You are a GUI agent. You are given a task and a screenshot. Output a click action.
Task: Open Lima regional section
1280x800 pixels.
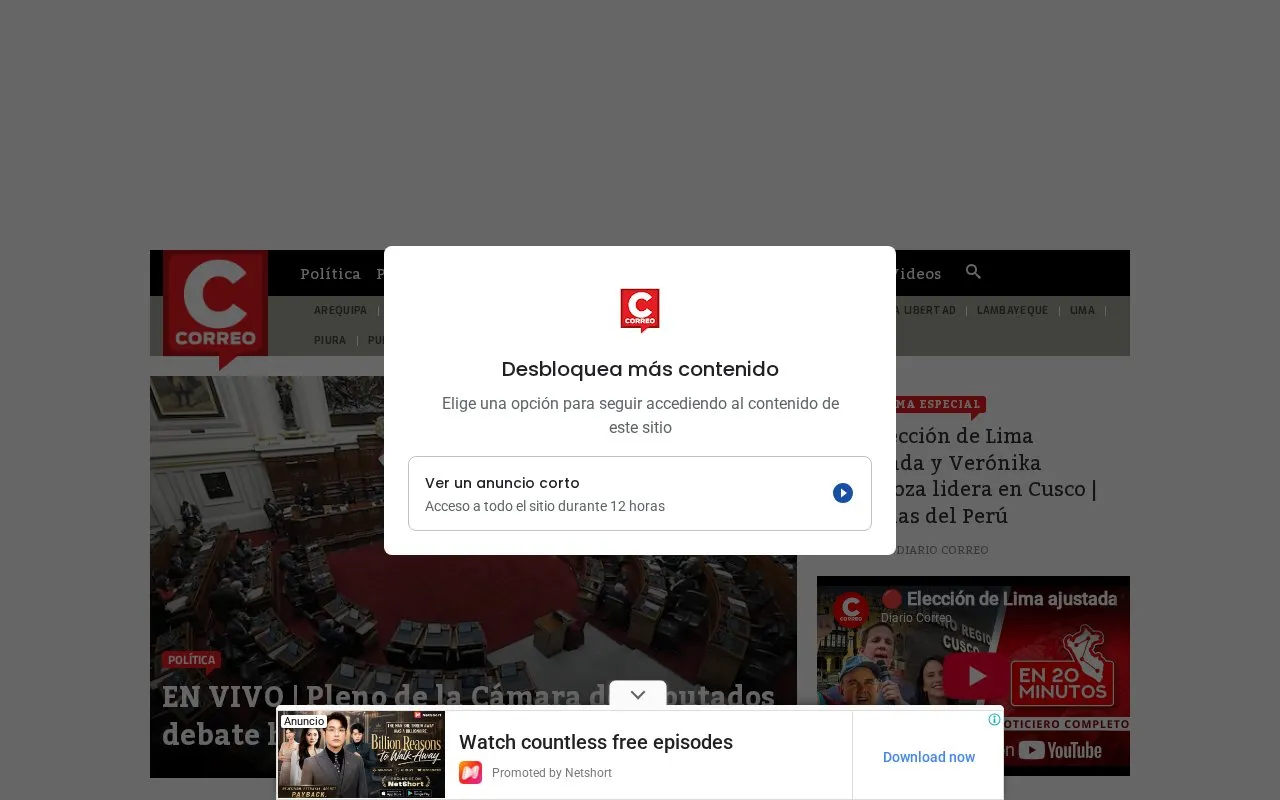click(x=1082, y=311)
